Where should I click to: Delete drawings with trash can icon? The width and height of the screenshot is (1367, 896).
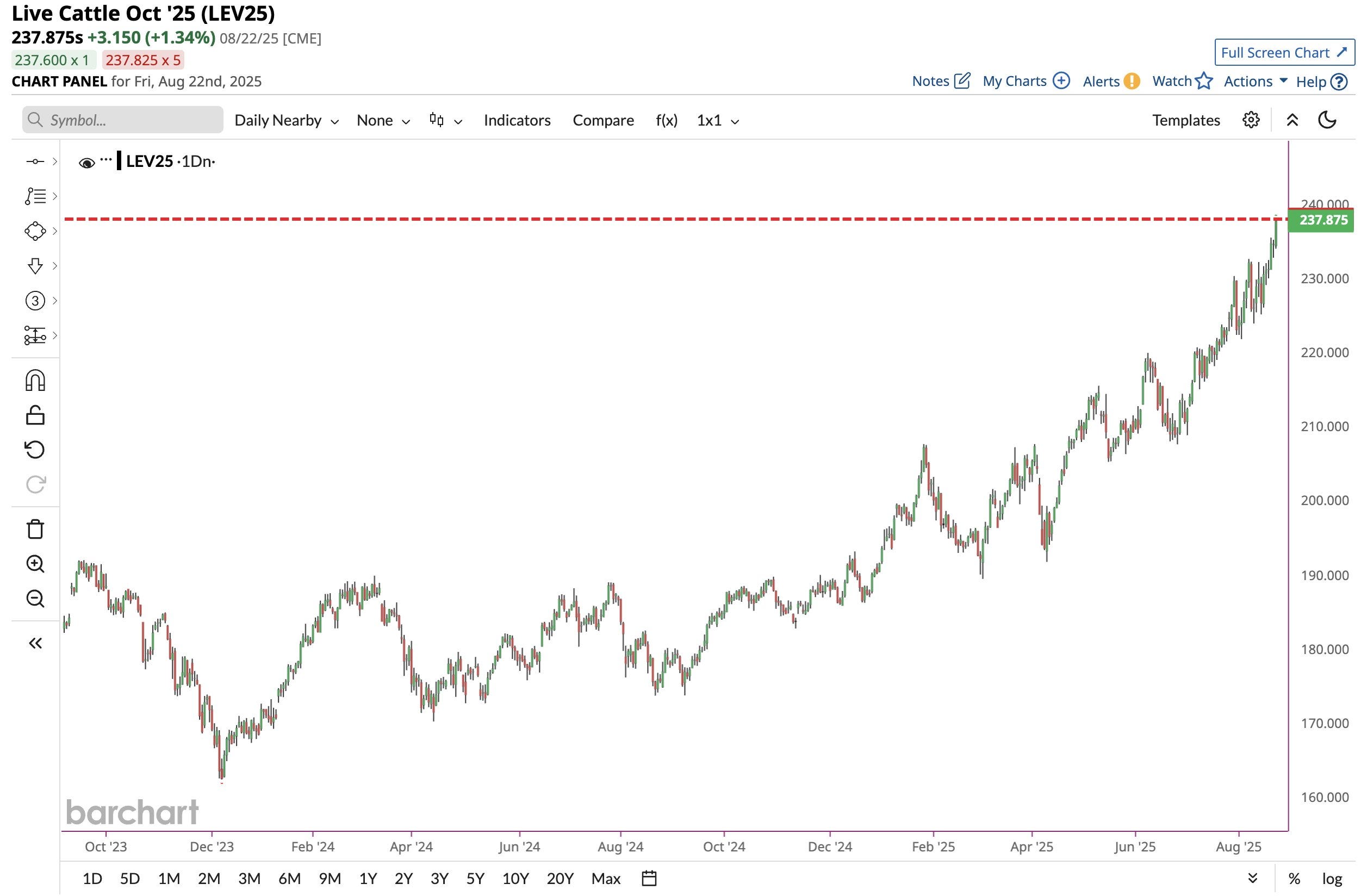click(x=35, y=529)
